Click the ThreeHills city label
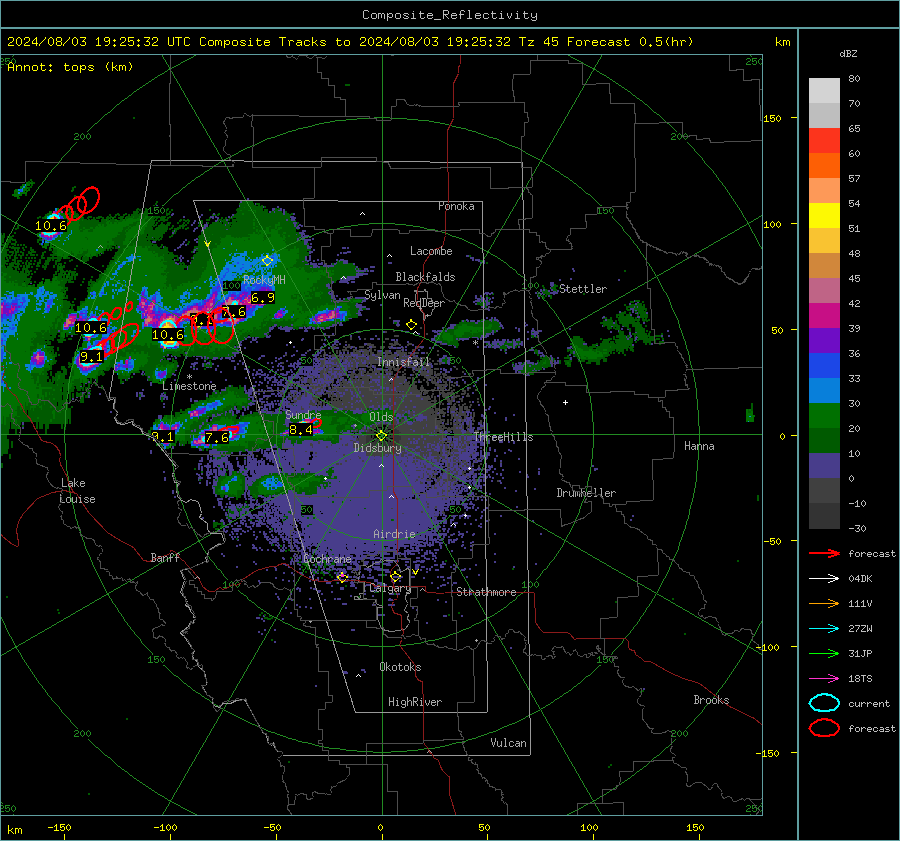The height and width of the screenshot is (841, 900). pos(503,437)
